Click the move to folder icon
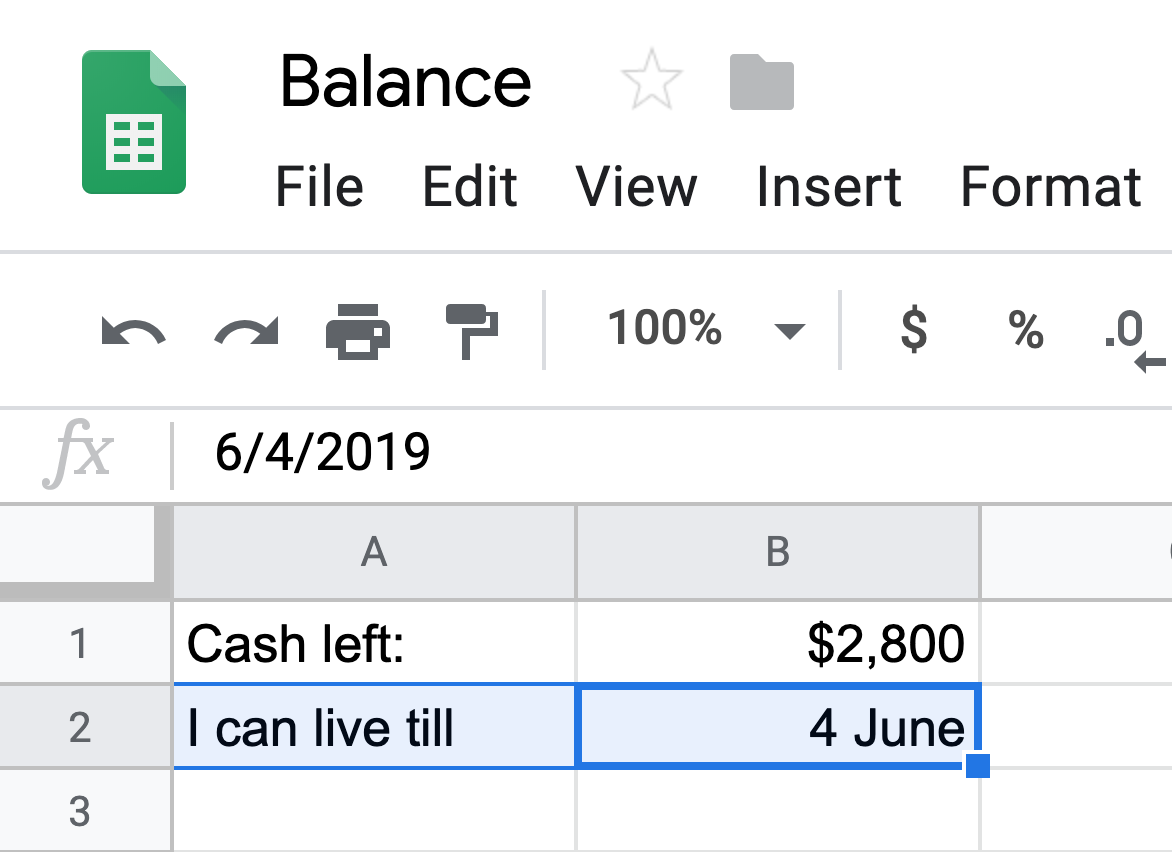This screenshot has width=1172, height=852. (762, 82)
